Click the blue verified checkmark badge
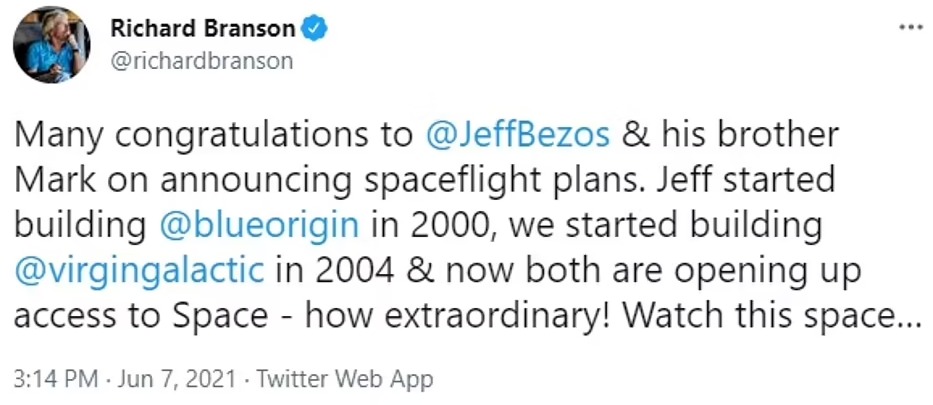Image resolution: width=933 pixels, height=405 pixels. (316, 30)
